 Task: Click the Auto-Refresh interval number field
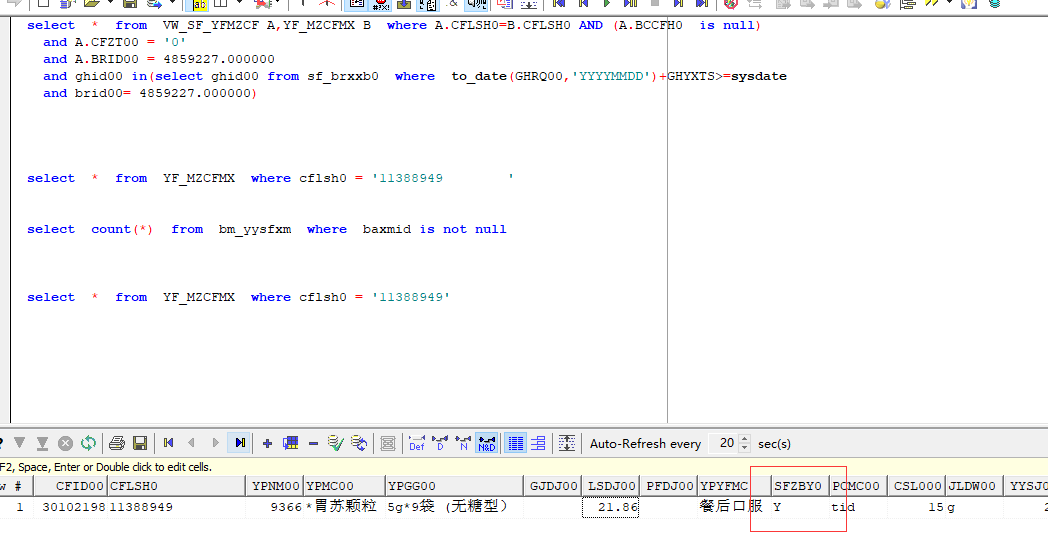722,443
